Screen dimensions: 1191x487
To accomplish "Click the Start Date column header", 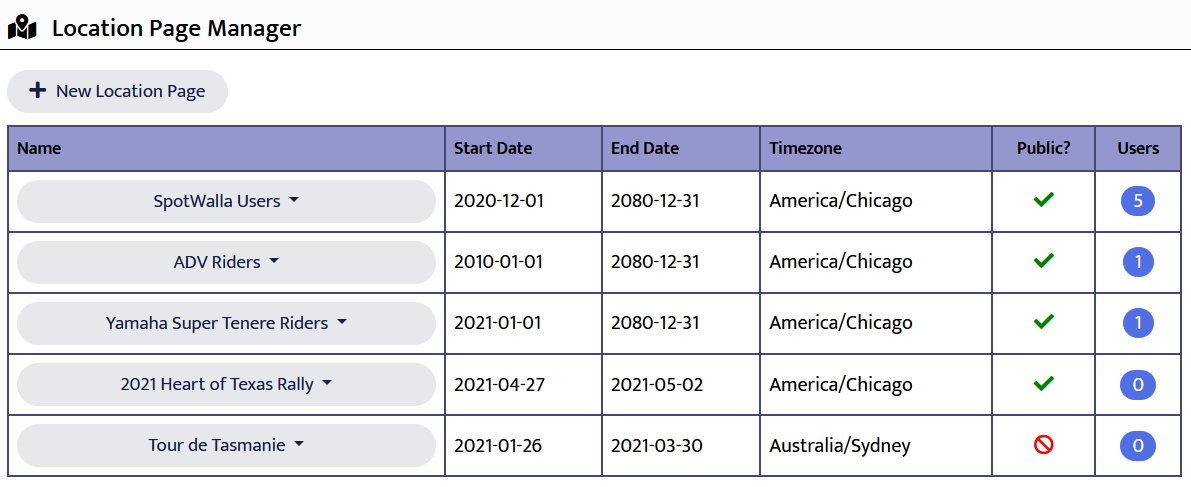I will 493,148.
